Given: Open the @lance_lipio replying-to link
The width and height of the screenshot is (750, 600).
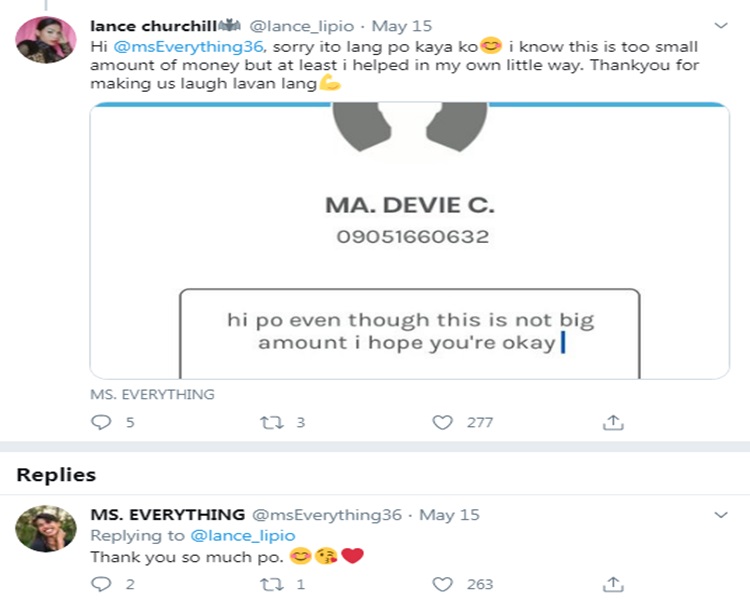Looking at the screenshot, I should 243,535.
